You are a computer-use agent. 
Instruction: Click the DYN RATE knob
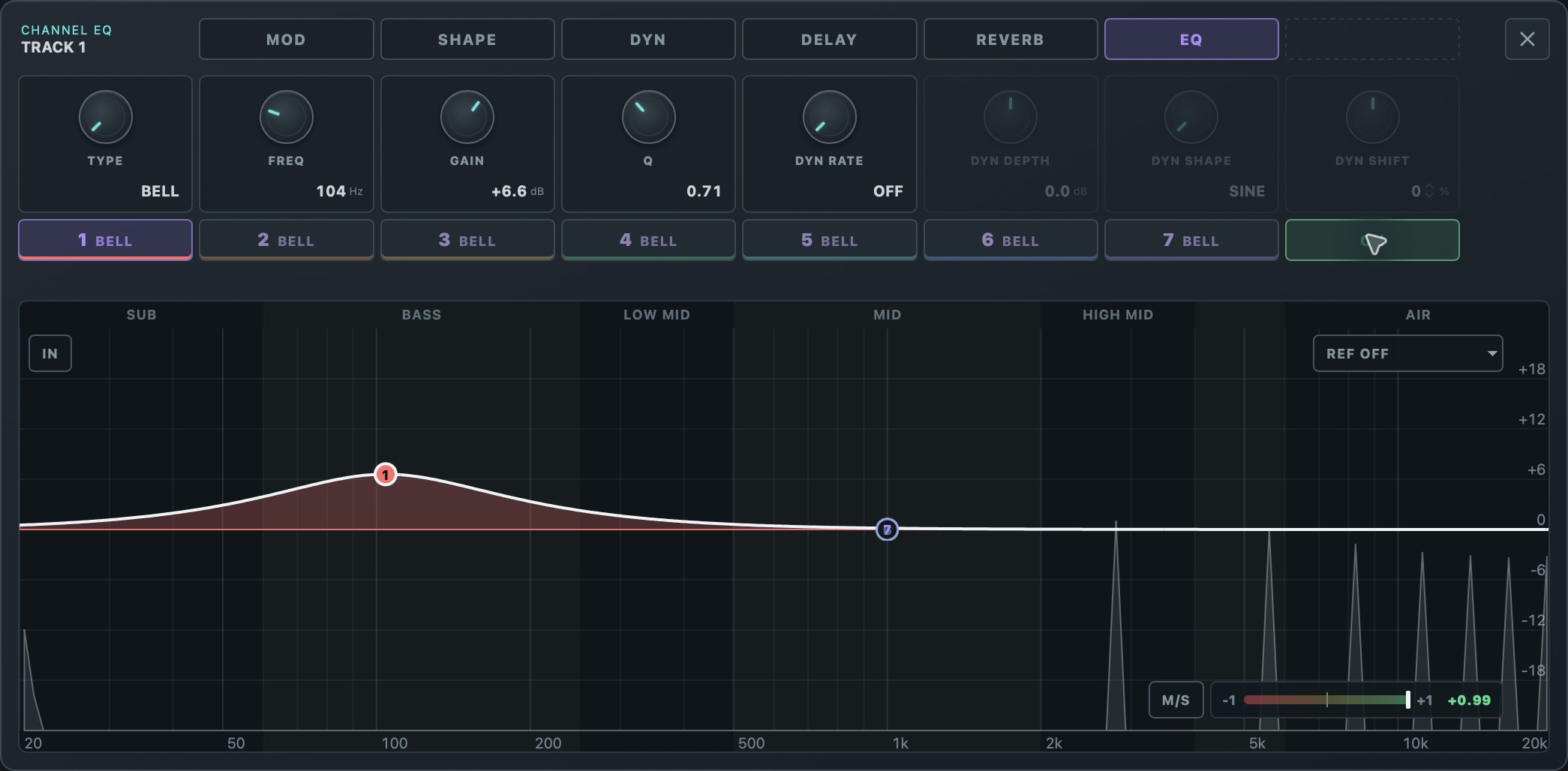coord(830,117)
